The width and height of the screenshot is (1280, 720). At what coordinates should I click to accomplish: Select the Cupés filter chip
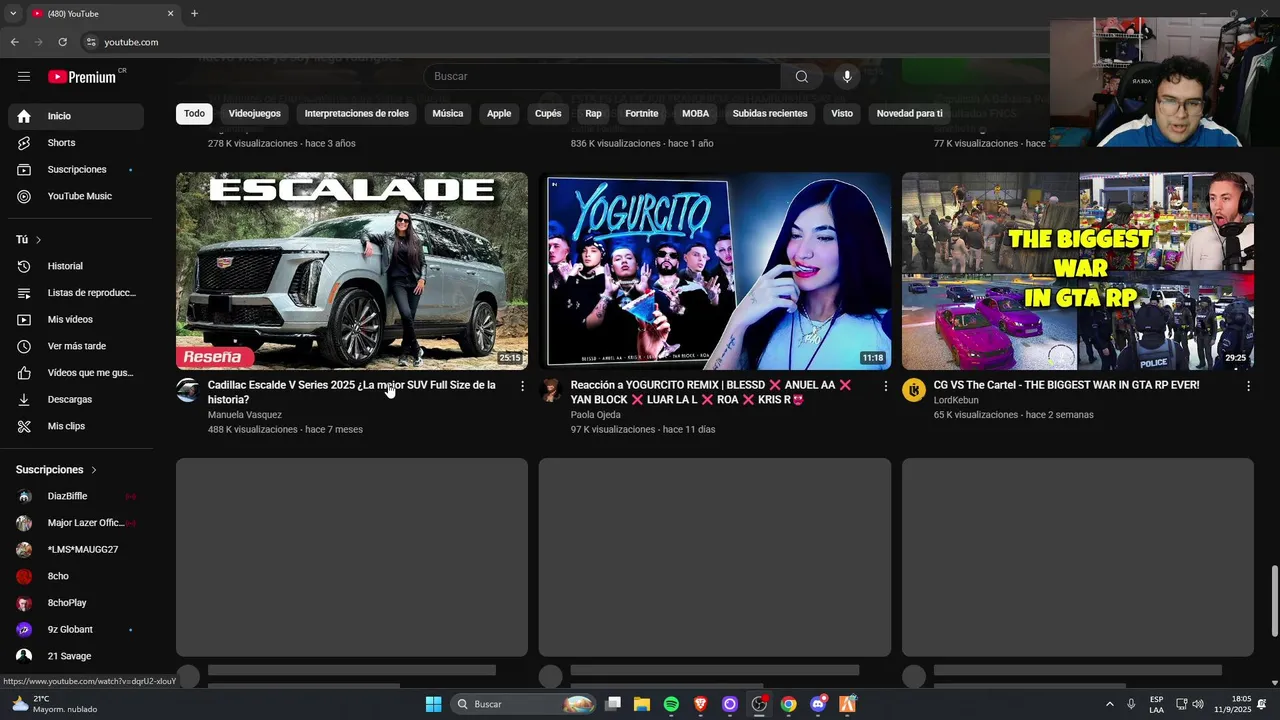click(x=548, y=114)
